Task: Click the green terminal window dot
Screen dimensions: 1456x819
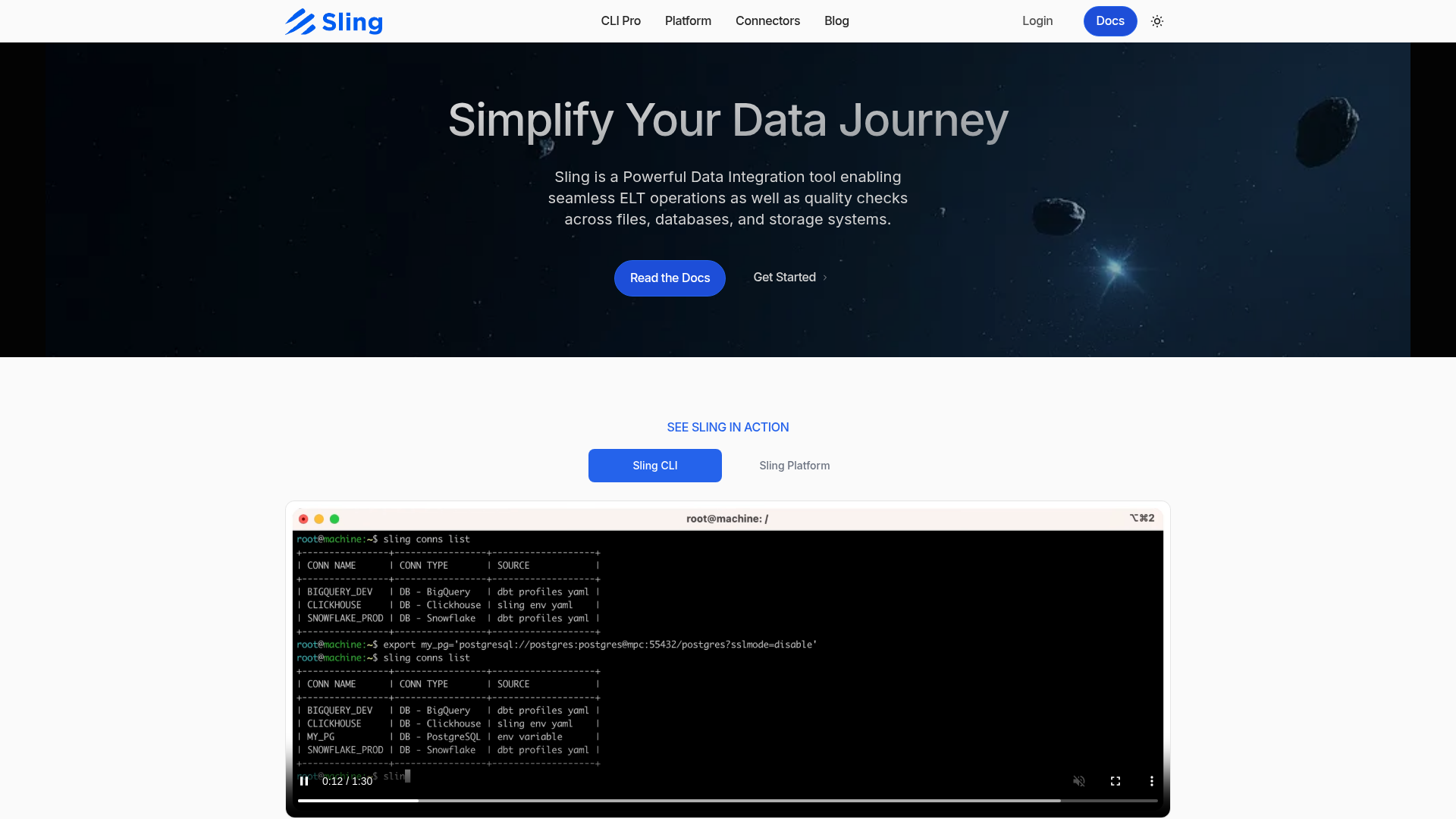Action: coord(334,519)
